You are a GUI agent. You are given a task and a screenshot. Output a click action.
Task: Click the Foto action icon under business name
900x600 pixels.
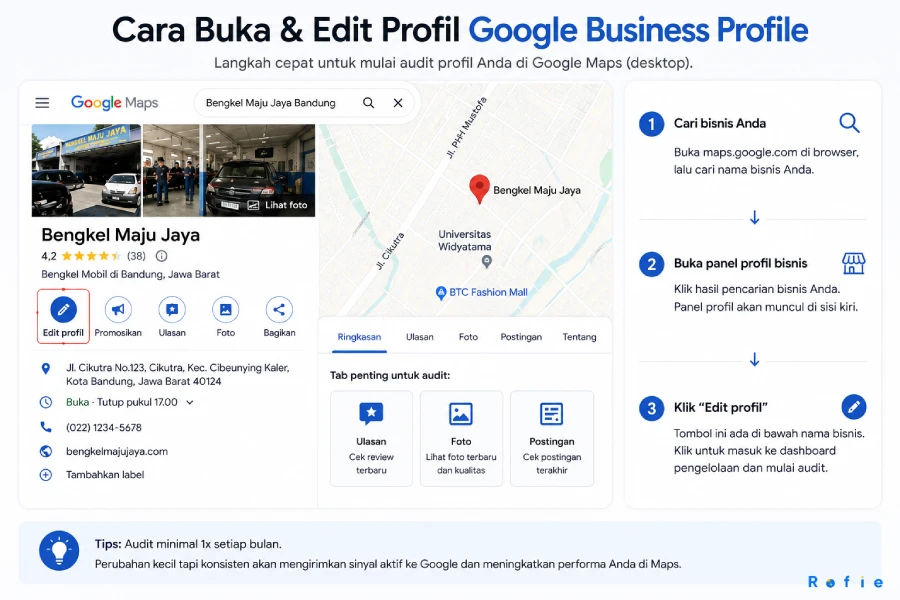coord(226,309)
